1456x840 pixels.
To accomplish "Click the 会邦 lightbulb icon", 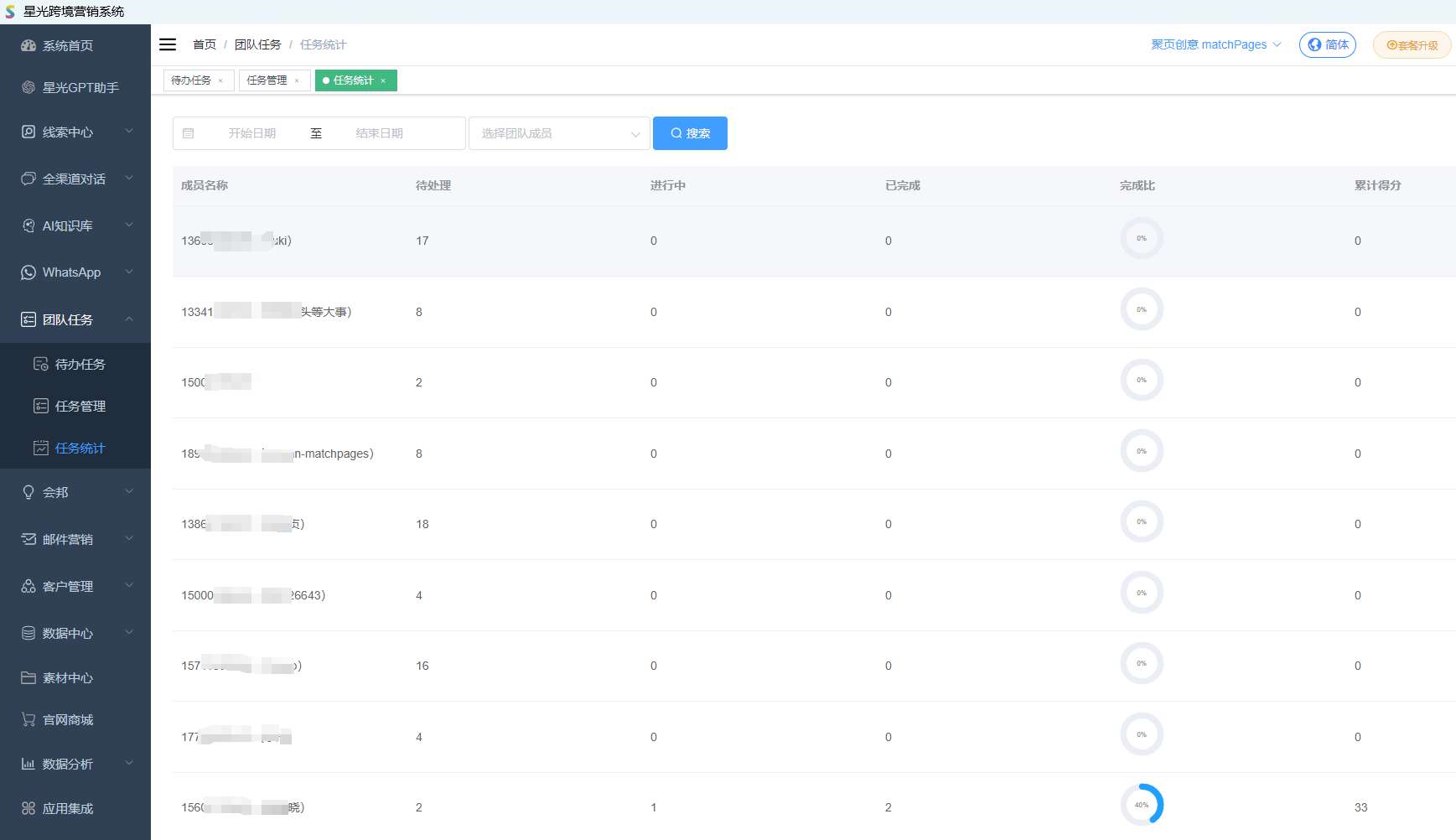I will coord(28,492).
